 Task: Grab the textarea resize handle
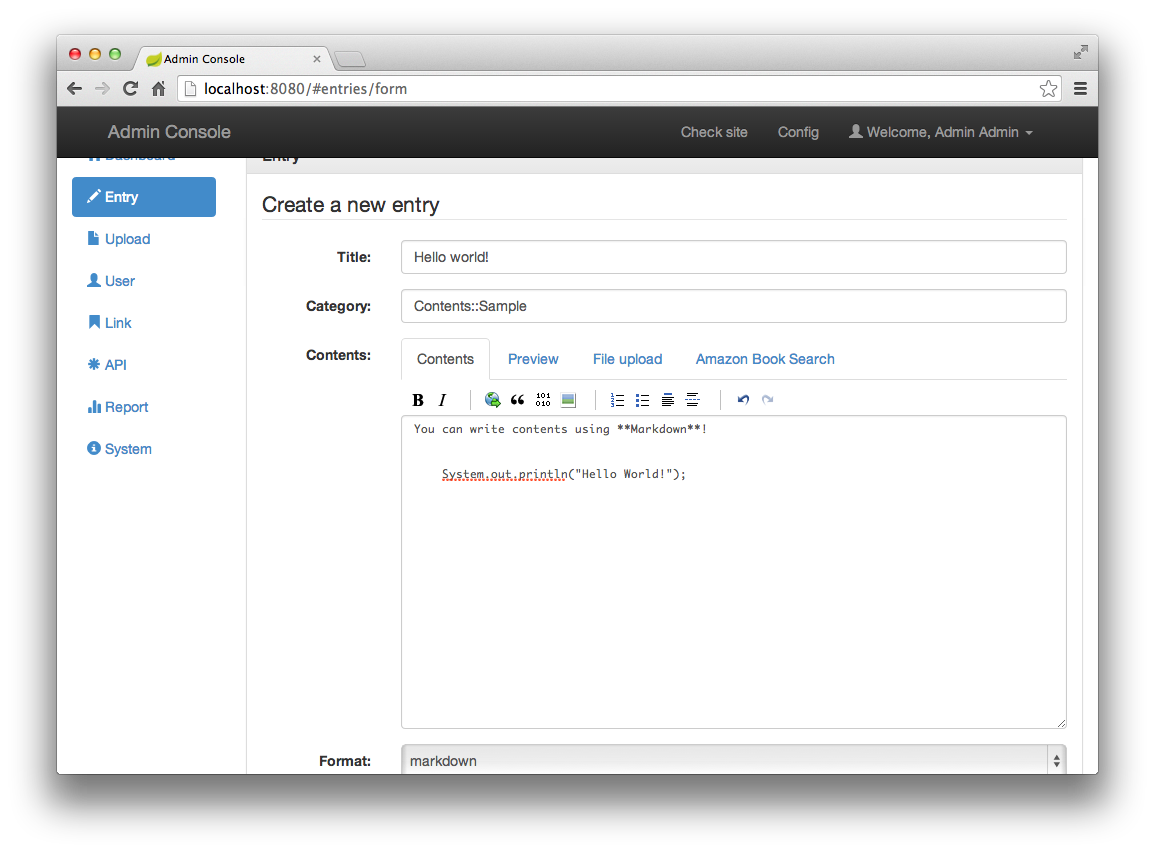tap(1061, 723)
